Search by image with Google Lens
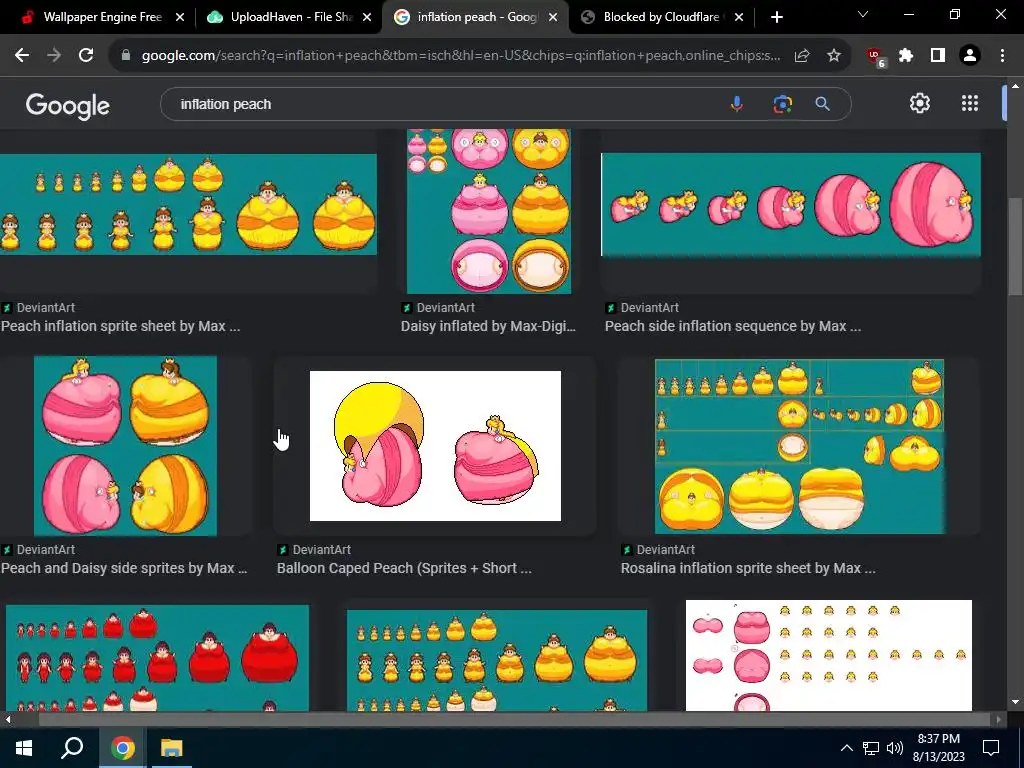1024x768 pixels. (x=782, y=104)
